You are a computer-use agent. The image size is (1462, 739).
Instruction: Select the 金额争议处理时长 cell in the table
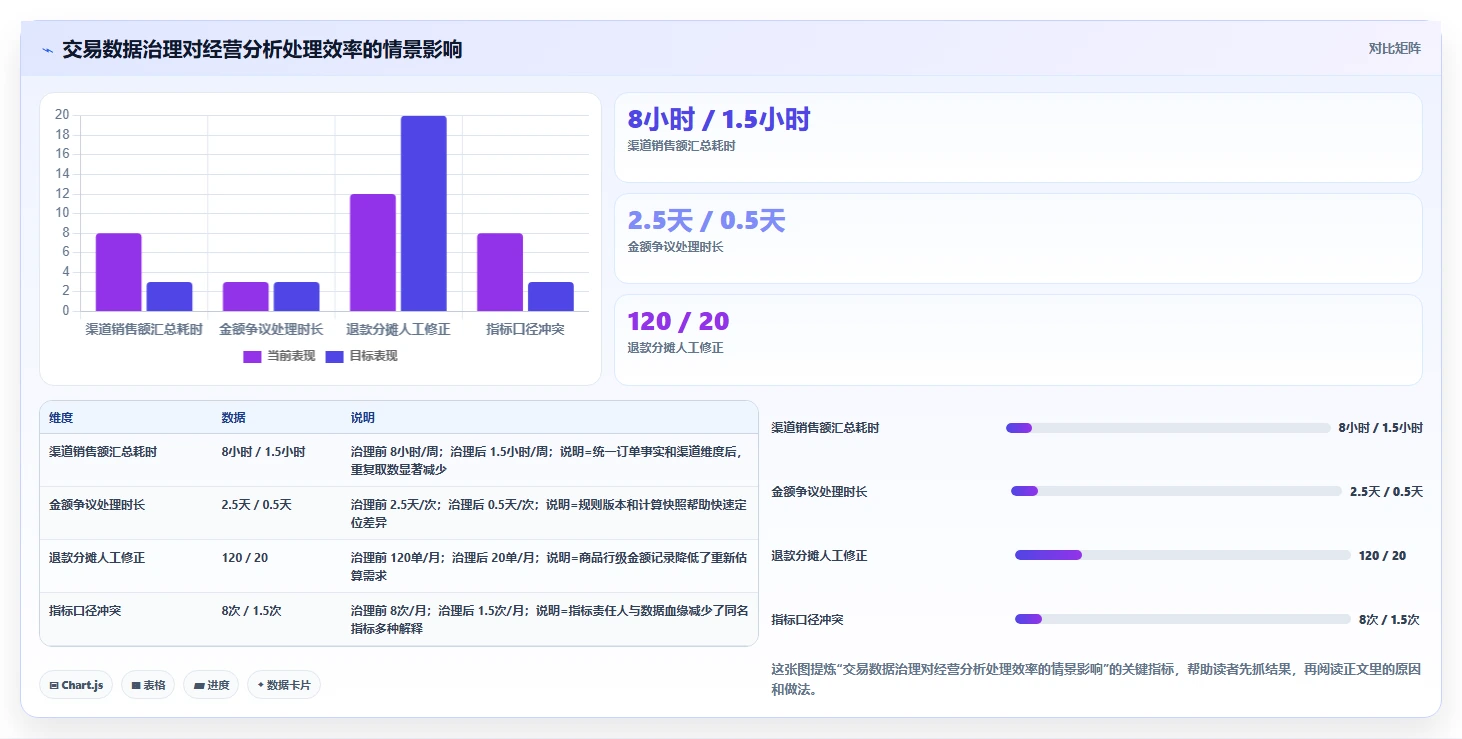point(97,505)
